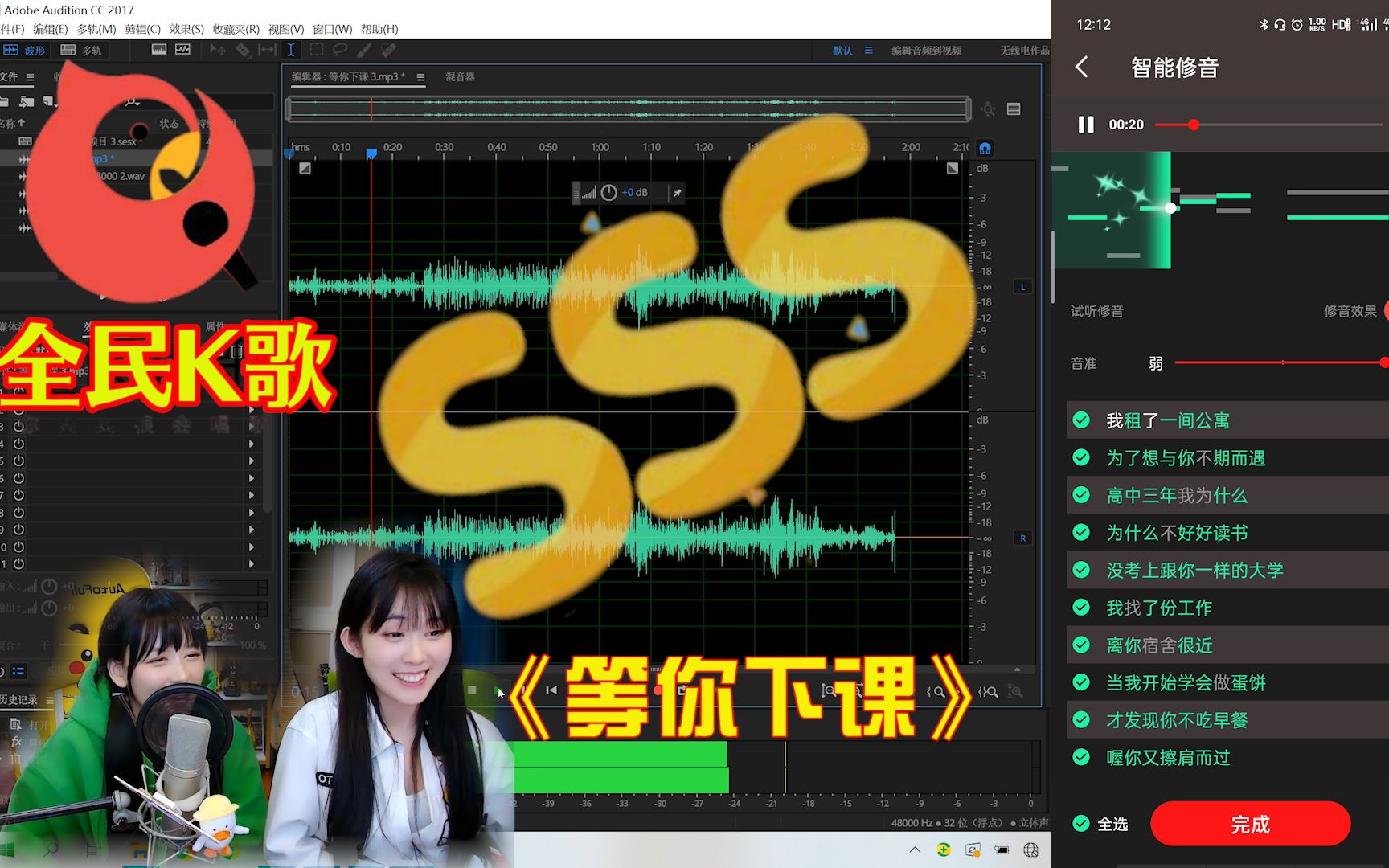Click the waveform overview navigator bar
The height and width of the screenshot is (868, 1389).
click(x=629, y=109)
